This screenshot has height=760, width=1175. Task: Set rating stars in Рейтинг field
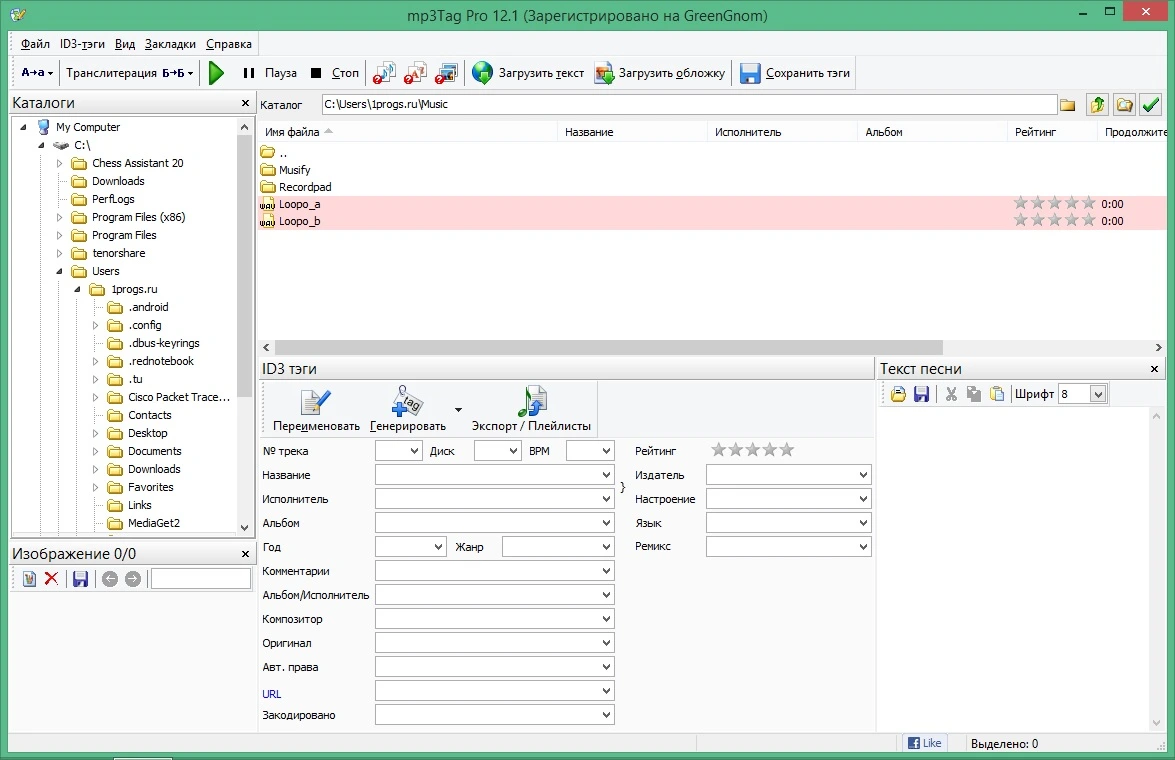pyautogui.click(x=752, y=450)
